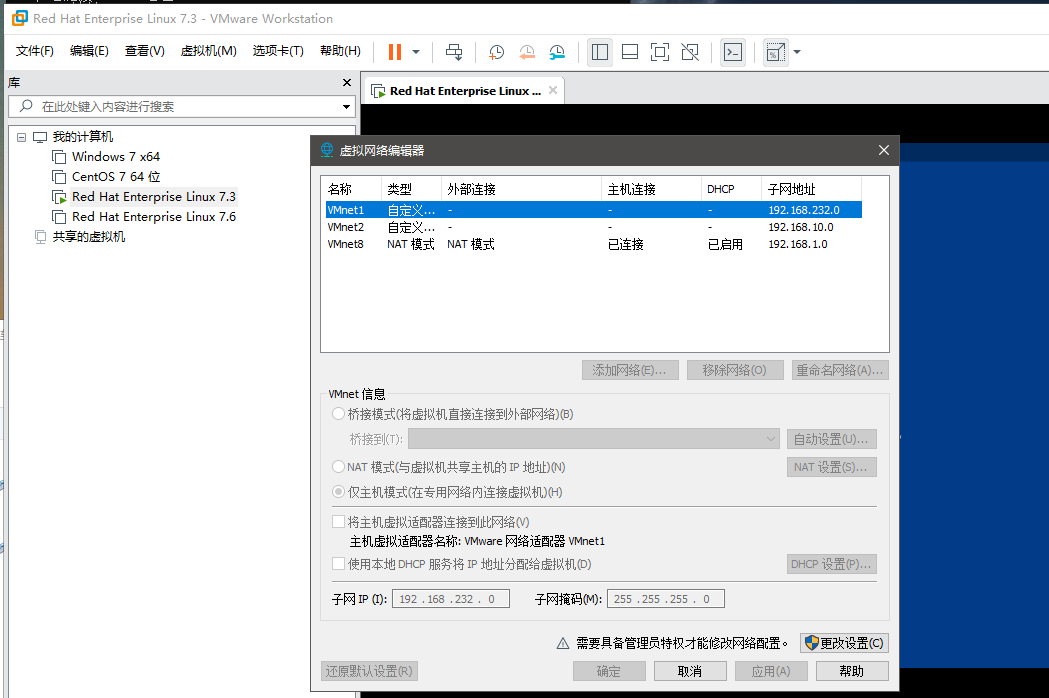Click 共享的虚拟机 icon
1049x698 pixels.
(40, 236)
